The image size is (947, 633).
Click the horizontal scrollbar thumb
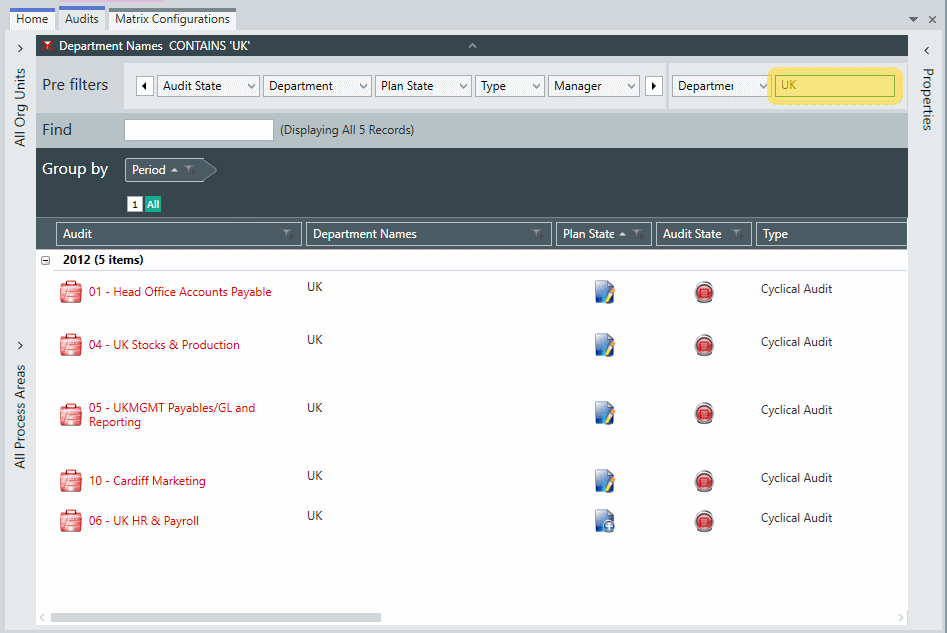click(x=216, y=617)
